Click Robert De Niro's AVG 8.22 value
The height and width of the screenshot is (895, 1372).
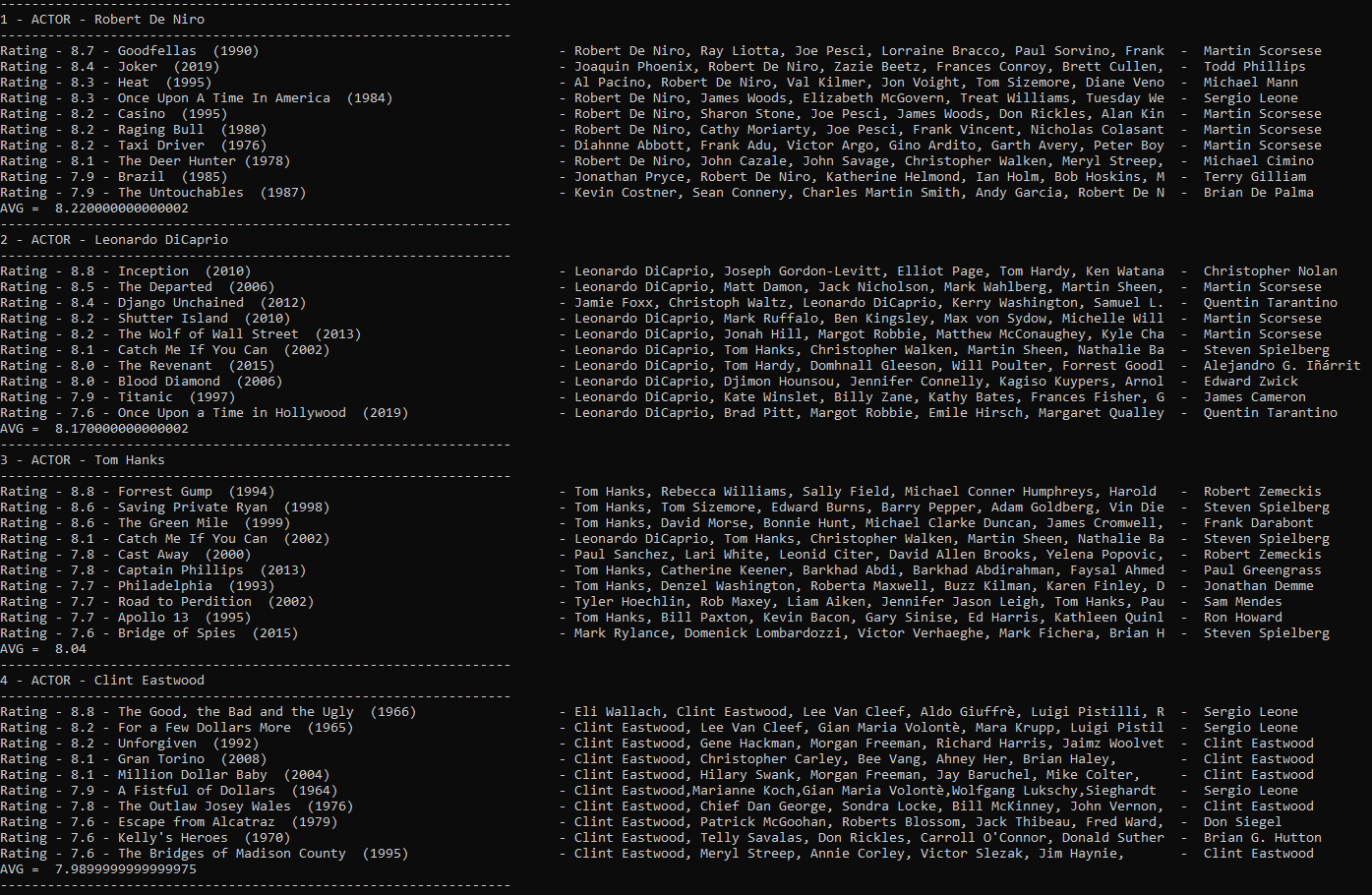tap(121, 209)
